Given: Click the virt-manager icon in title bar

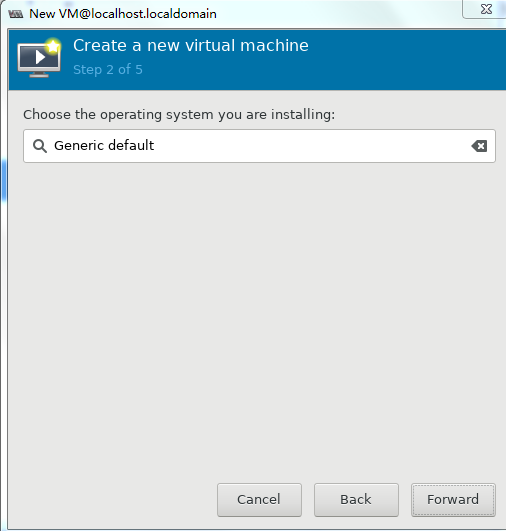Looking at the screenshot, I should [16, 14].
